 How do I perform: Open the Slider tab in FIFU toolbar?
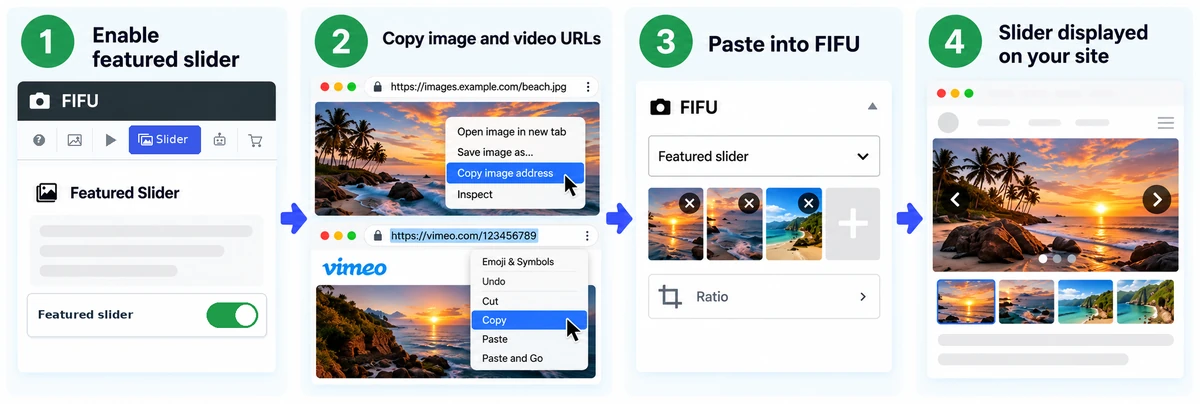pos(164,140)
